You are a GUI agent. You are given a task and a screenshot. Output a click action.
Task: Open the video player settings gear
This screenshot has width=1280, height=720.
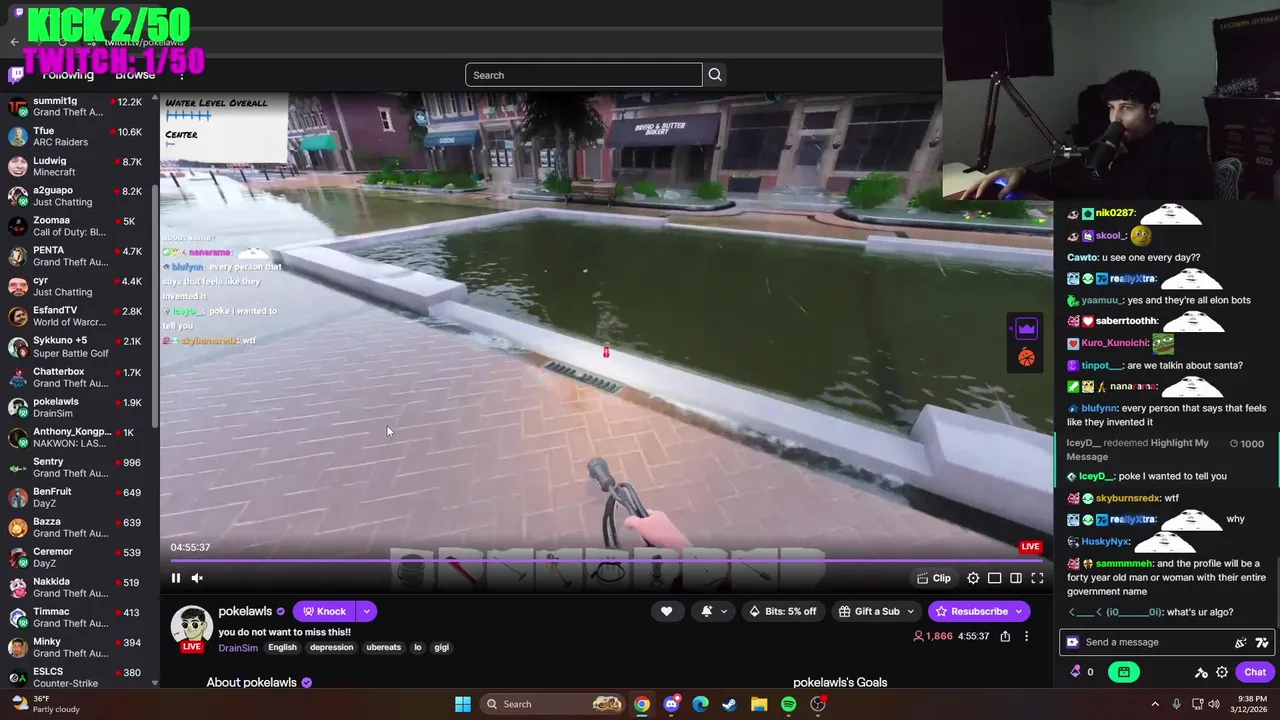click(x=973, y=578)
